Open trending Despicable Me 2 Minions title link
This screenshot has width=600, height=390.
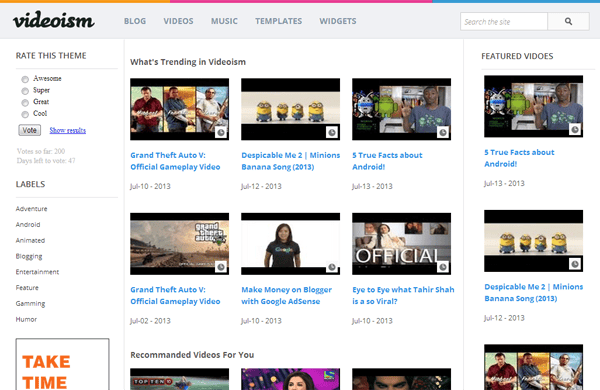click(x=290, y=161)
